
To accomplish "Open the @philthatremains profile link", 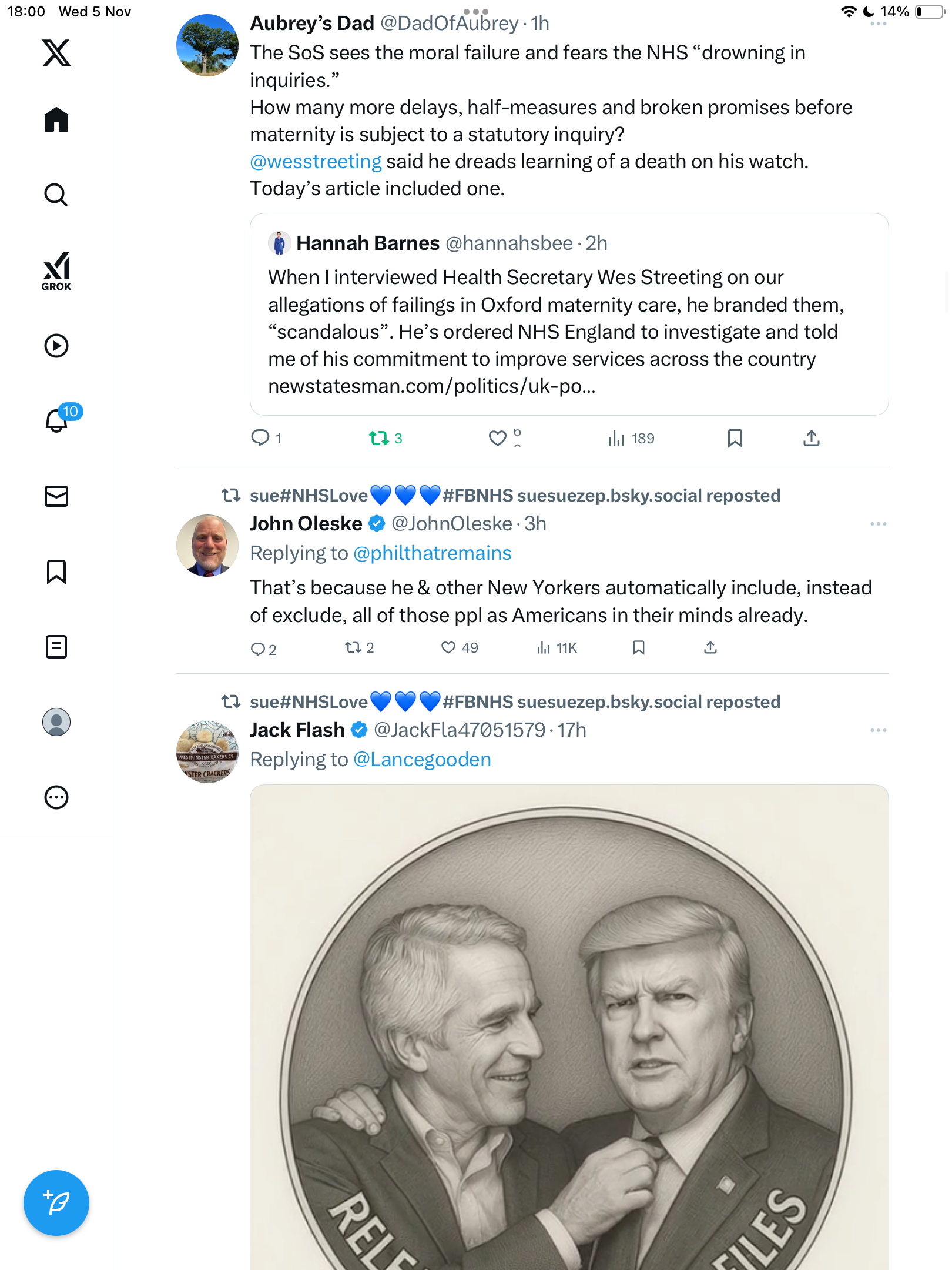I will coord(432,553).
